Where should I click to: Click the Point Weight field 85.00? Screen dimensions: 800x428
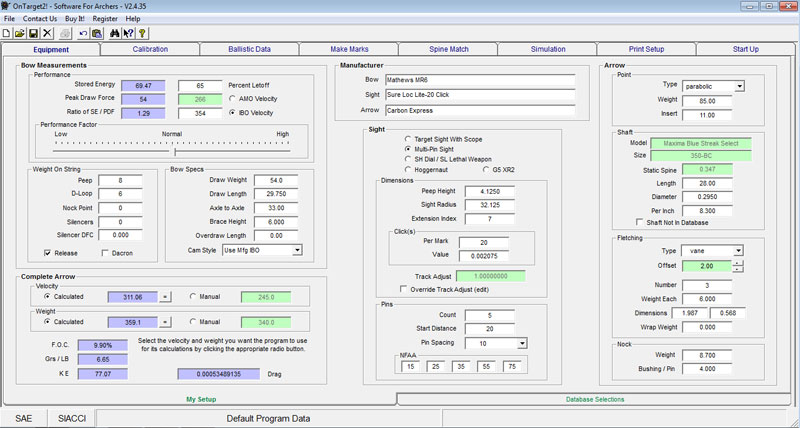707,101
